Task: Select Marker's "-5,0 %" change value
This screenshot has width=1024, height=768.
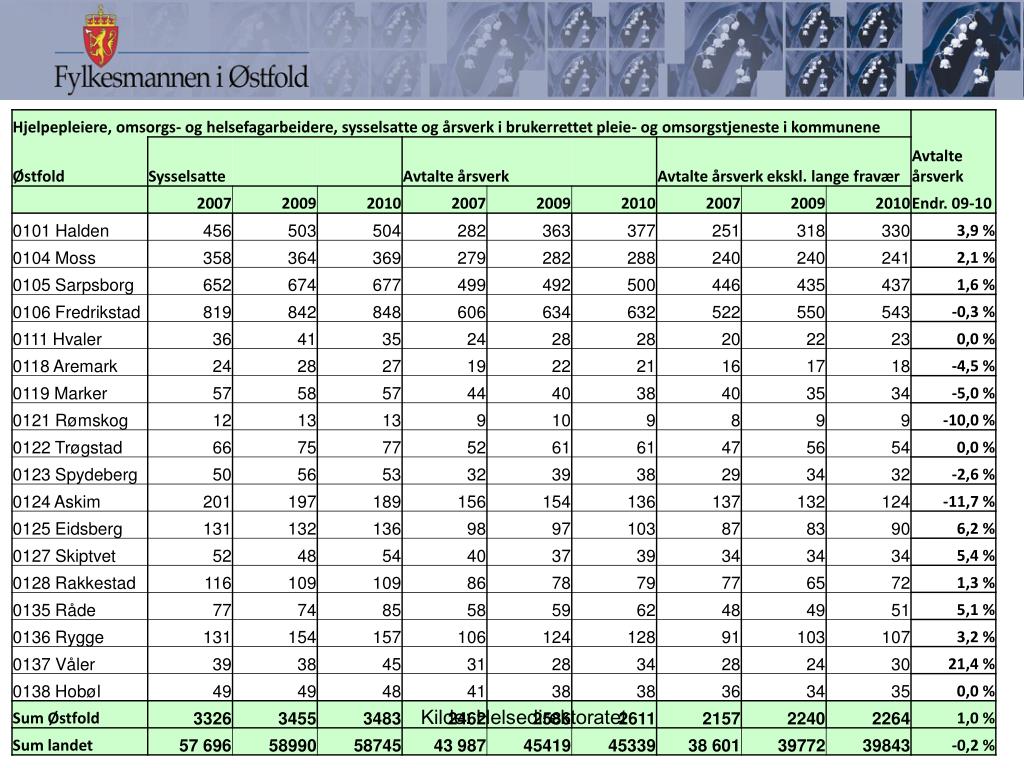Action: point(973,394)
